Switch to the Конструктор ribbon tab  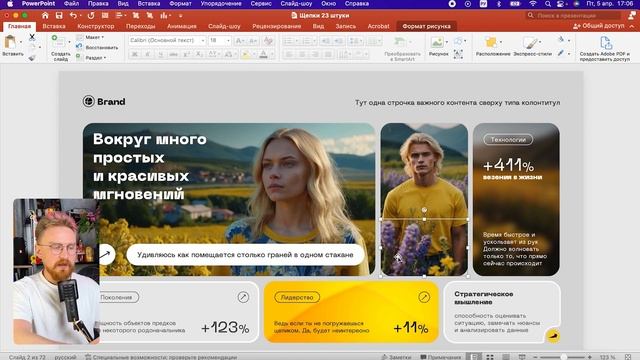coord(96,26)
